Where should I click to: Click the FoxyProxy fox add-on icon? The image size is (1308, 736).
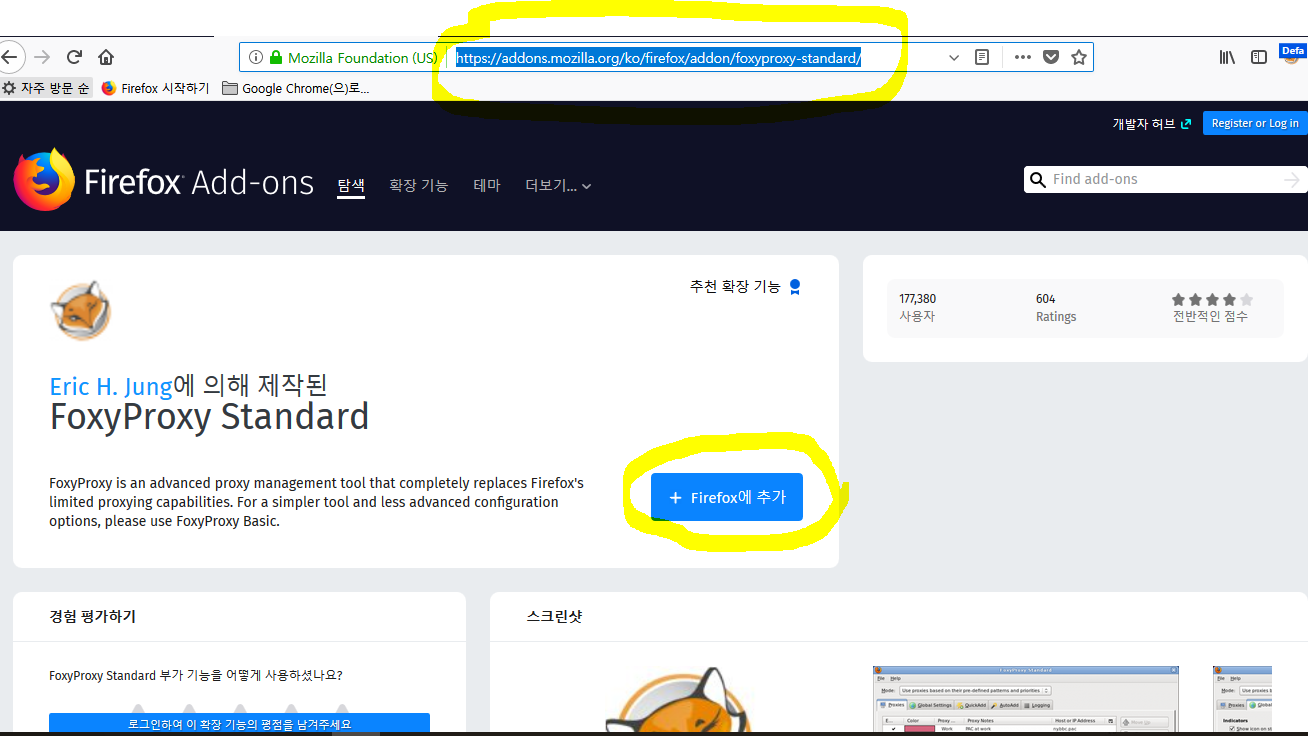click(81, 311)
